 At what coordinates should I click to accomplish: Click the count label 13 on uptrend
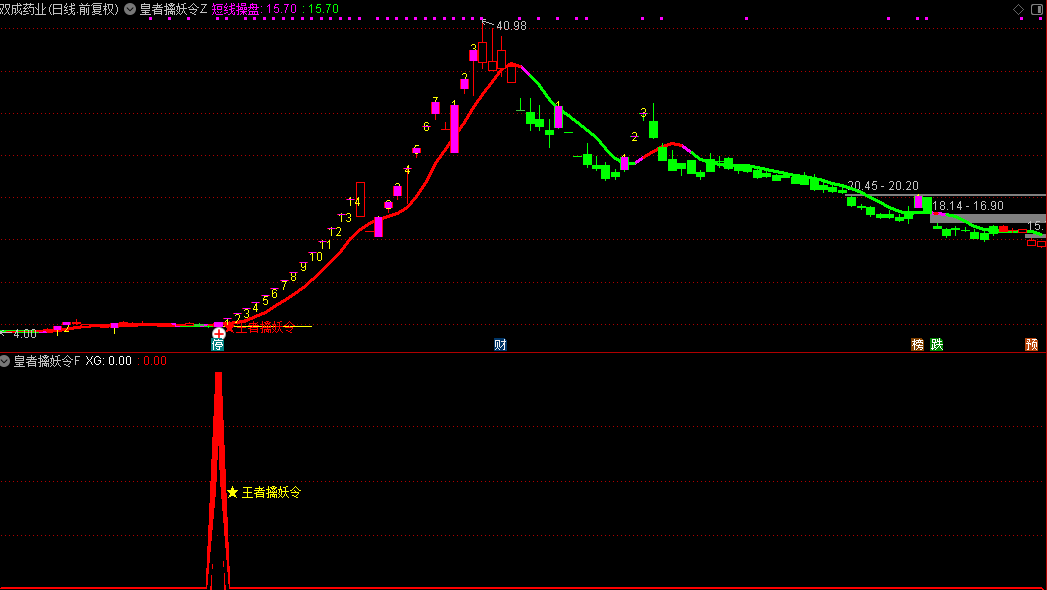click(345, 218)
